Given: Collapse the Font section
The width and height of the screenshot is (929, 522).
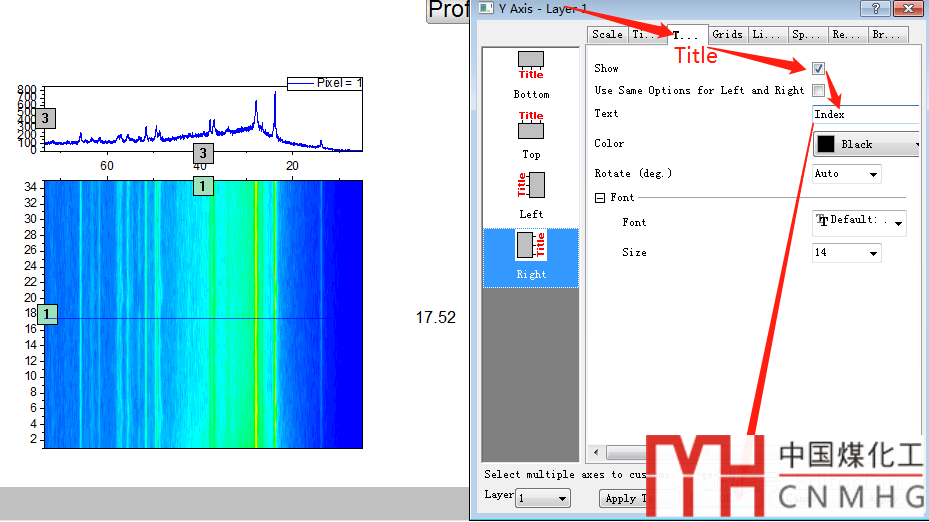Looking at the screenshot, I should (x=600, y=198).
